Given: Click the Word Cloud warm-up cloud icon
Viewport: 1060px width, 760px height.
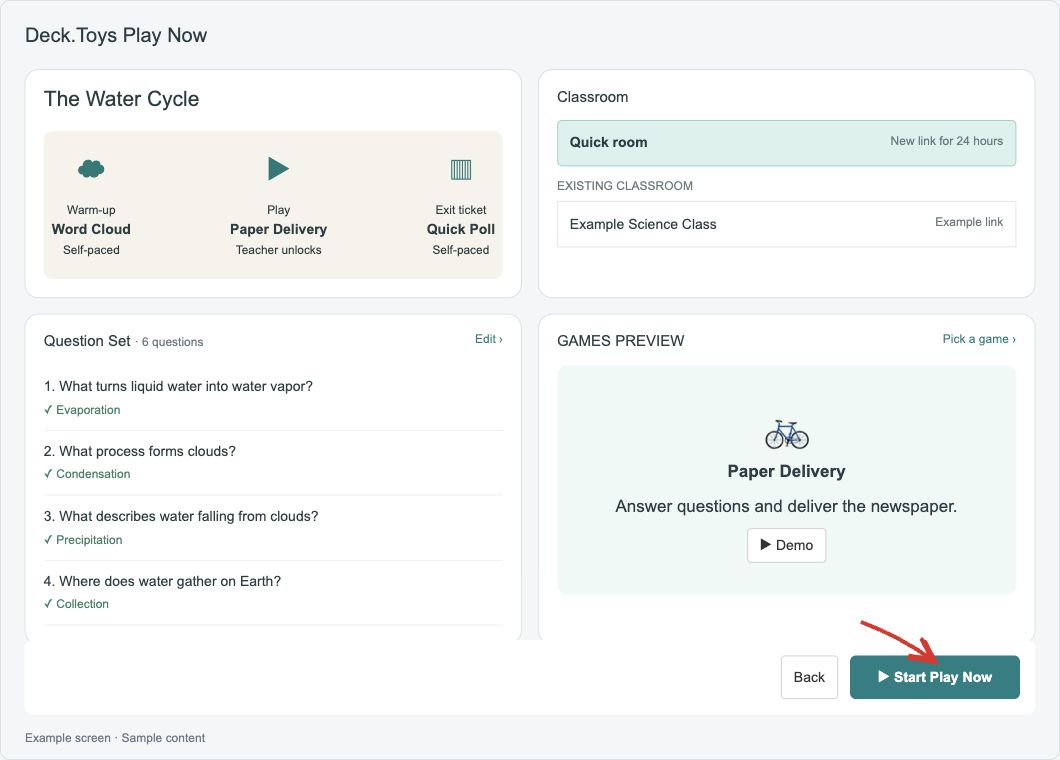Looking at the screenshot, I should point(91,168).
